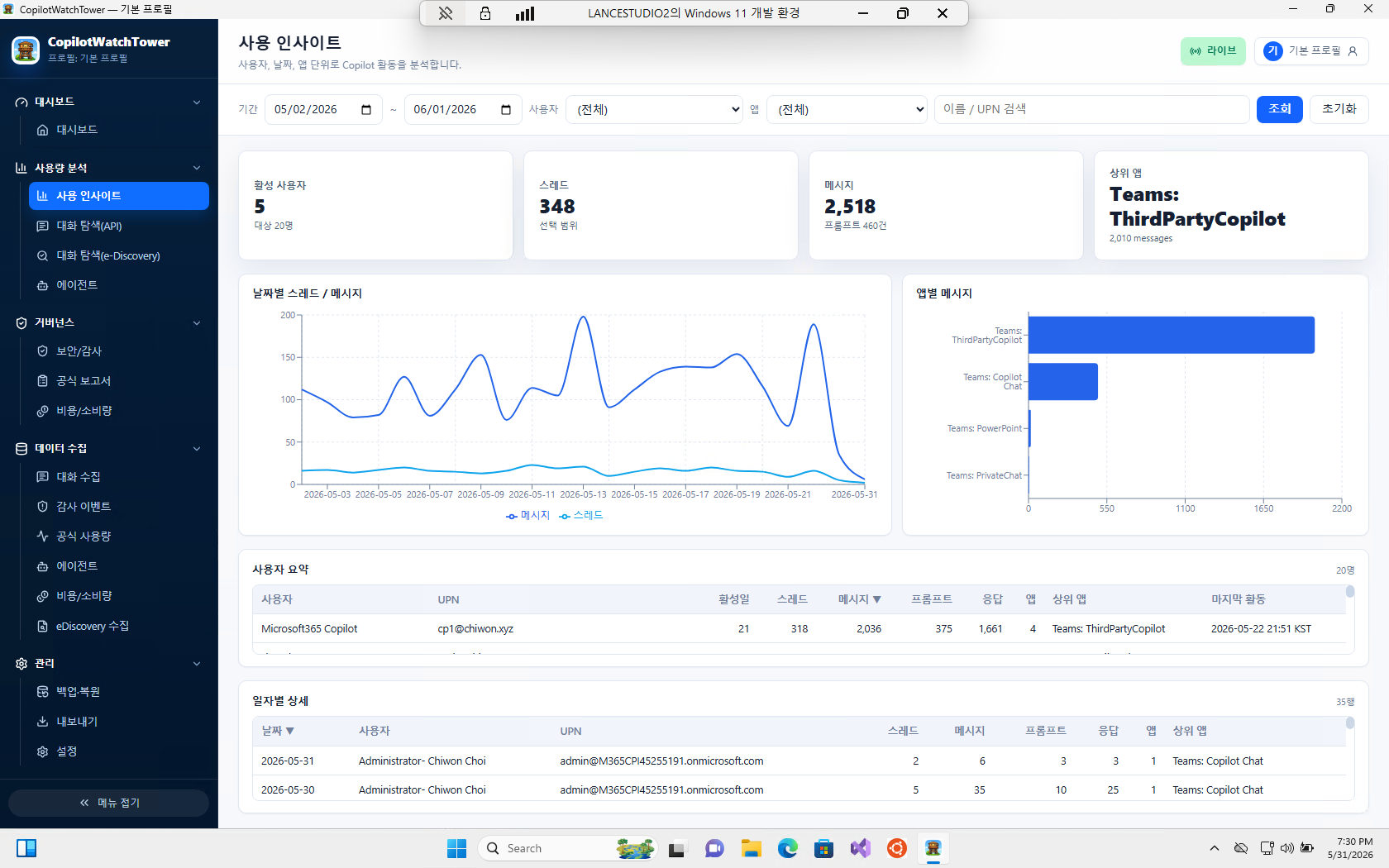Open 대화 수집 page
Viewport: 1389px width, 868px height.
coord(118,477)
